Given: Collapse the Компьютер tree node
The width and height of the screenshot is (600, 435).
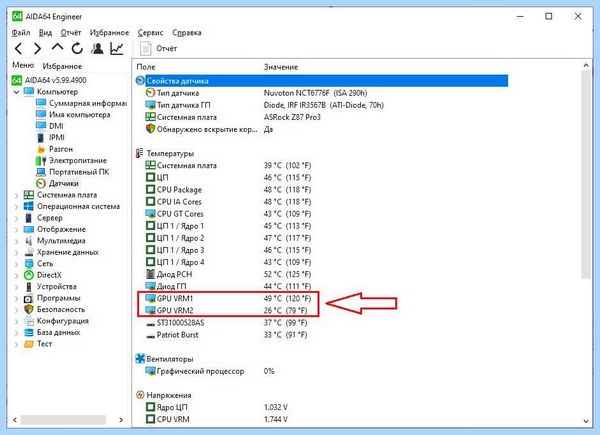Looking at the screenshot, I should 16,92.
